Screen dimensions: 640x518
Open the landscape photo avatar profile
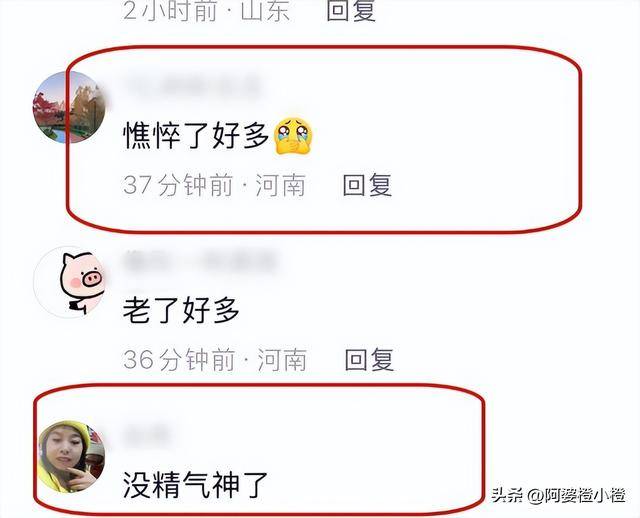click(69, 107)
